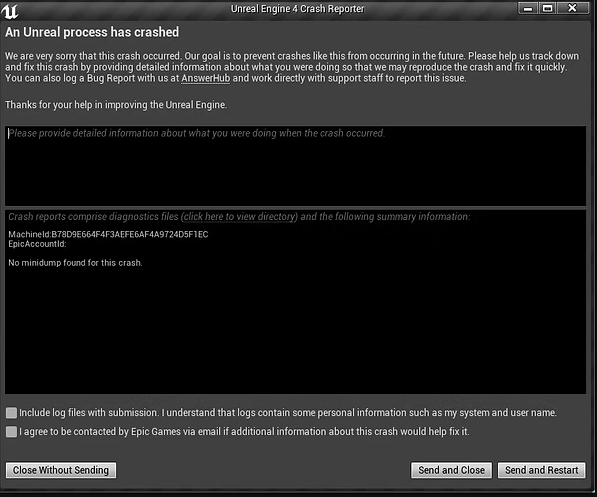
Task: Open the crash diagnostics directory link
Action: [x=240, y=217]
